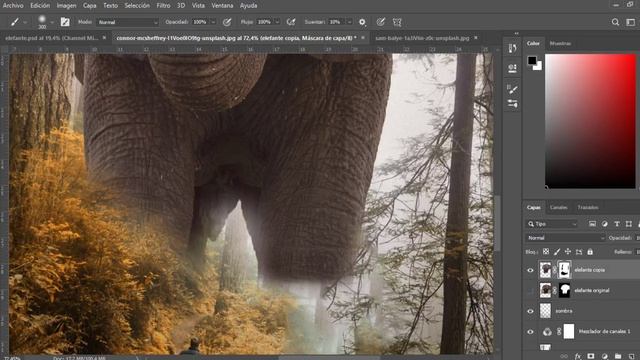Screen dimensions: 640x360
Task: Switch to the Trazados tab
Action: (588, 207)
